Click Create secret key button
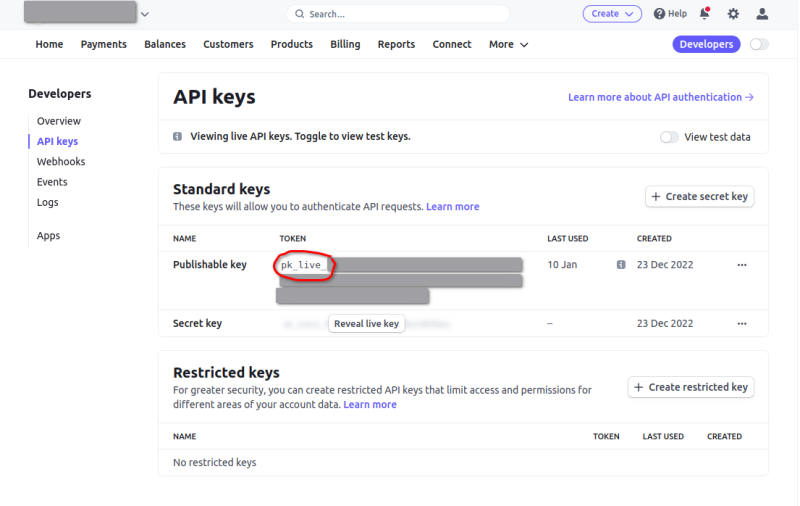This screenshot has height=506, width=800. coord(699,197)
